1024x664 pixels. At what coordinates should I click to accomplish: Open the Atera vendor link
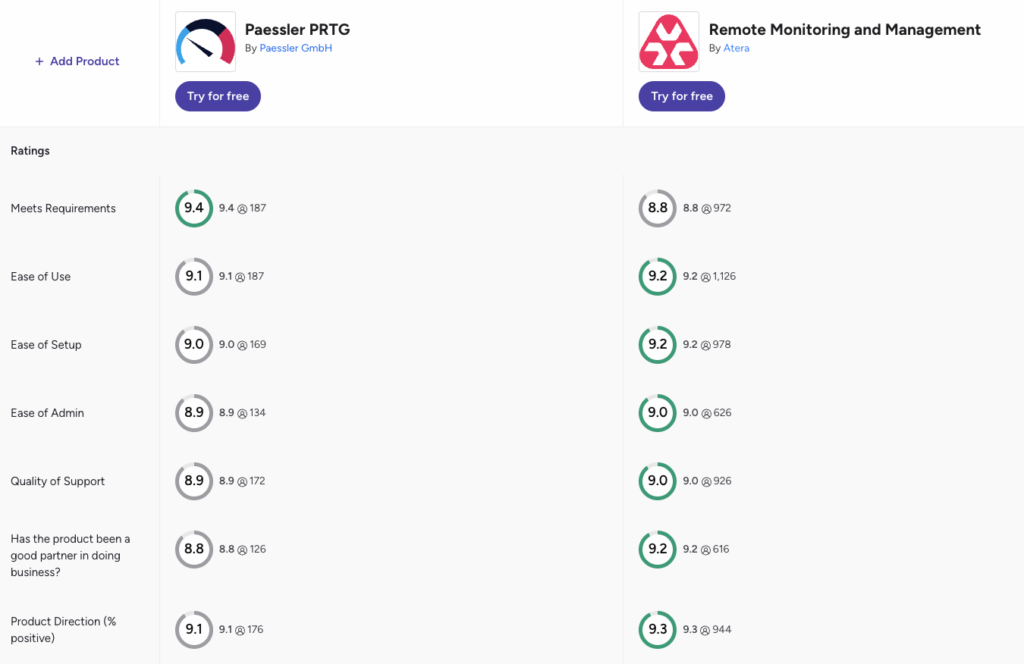point(736,48)
